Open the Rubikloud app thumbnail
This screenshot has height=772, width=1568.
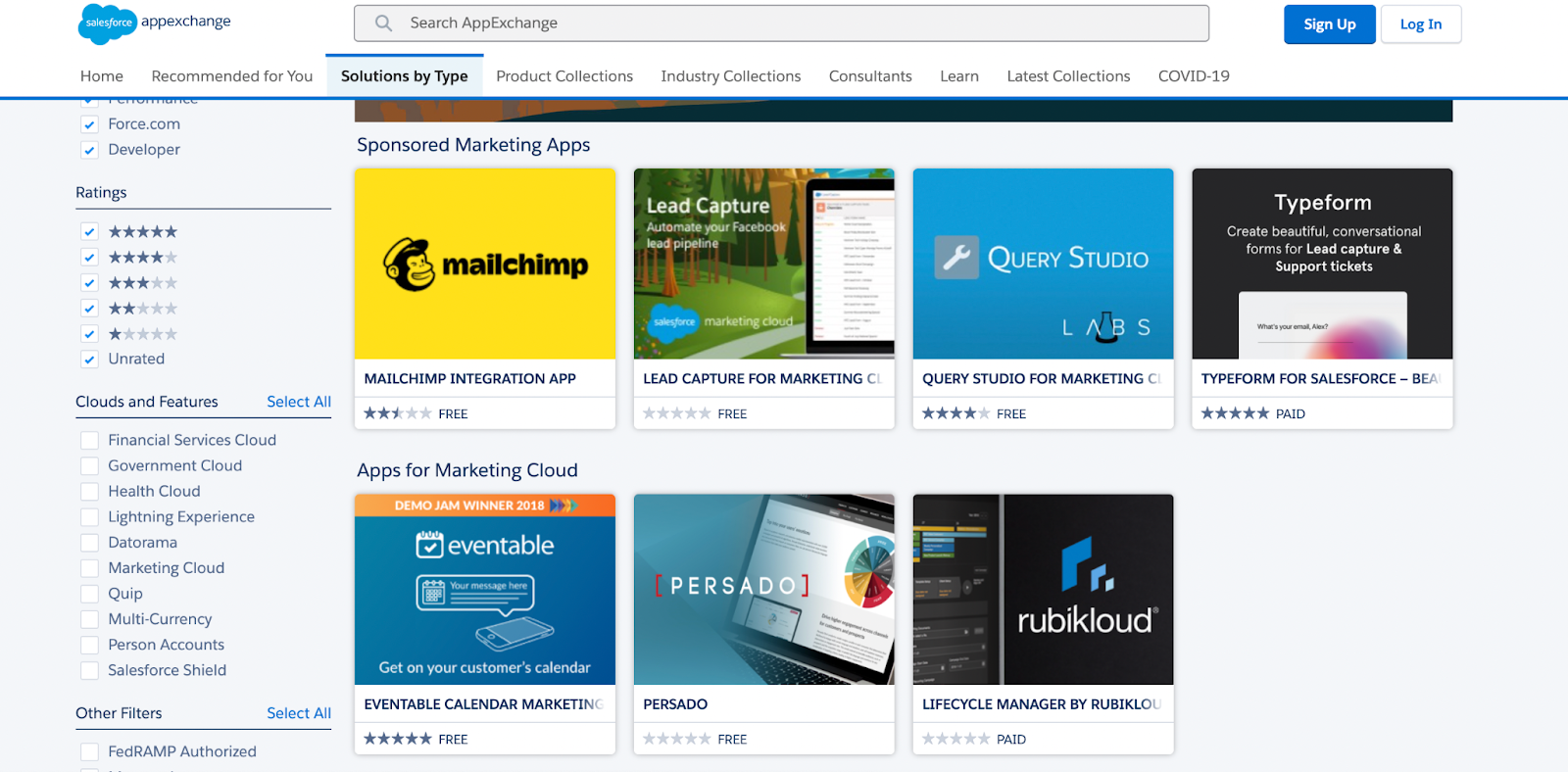click(1043, 589)
